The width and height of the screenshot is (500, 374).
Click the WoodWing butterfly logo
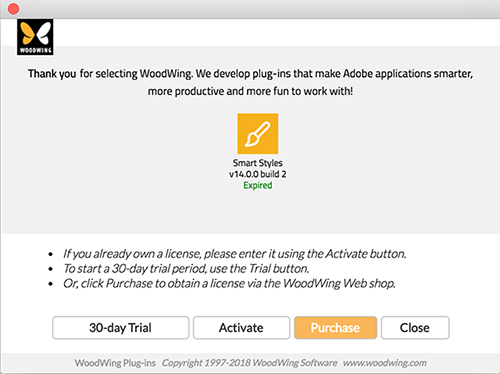point(35,37)
